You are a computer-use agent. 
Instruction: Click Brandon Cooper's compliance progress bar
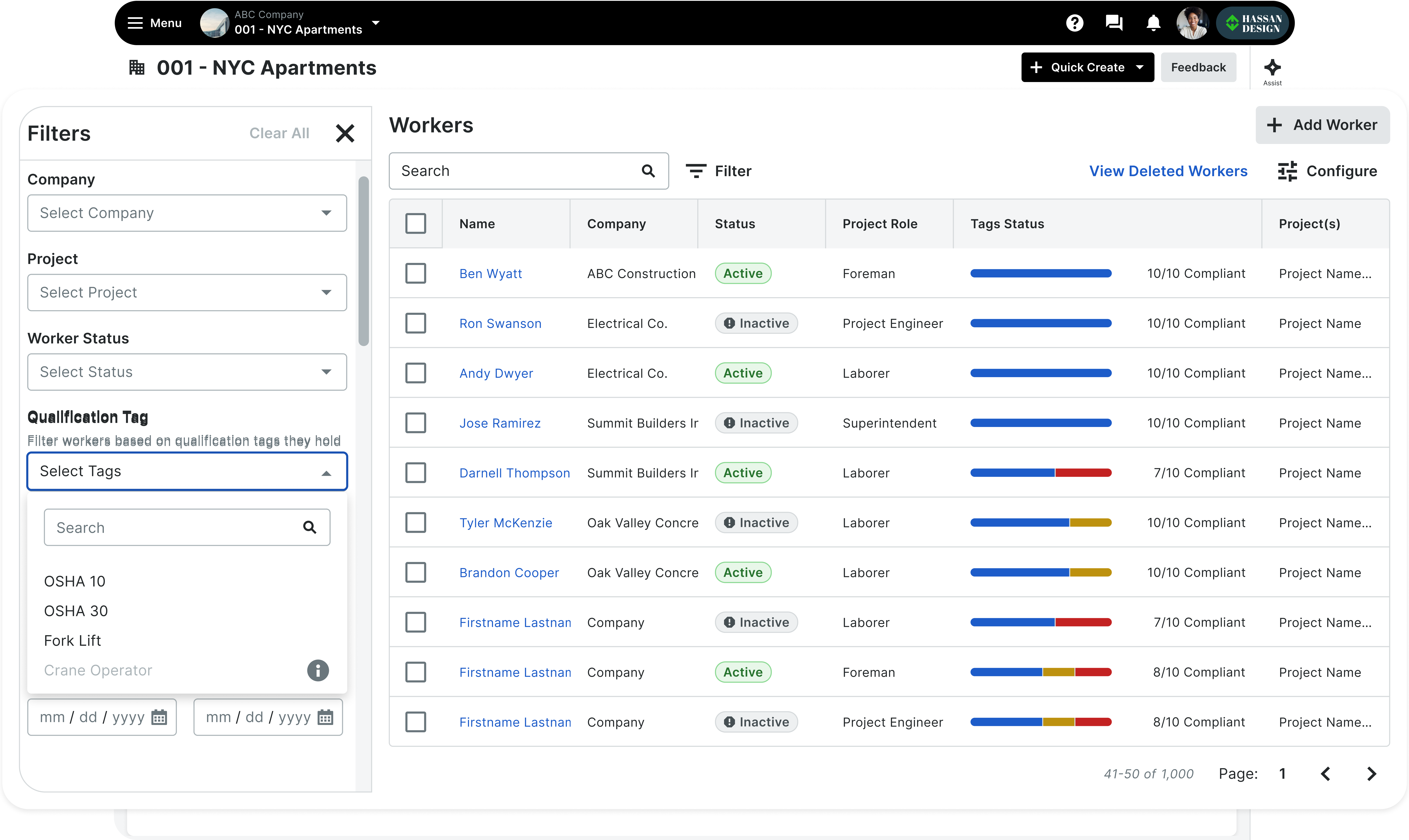(1041, 572)
